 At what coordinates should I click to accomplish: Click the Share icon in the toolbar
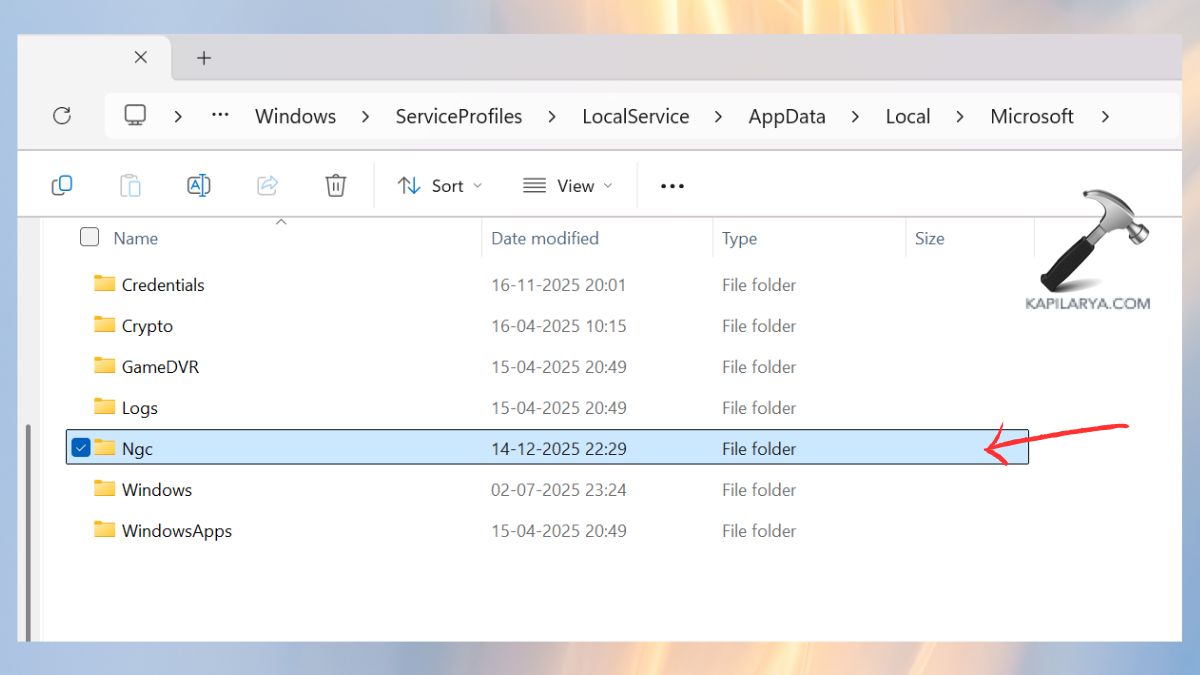tap(267, 185)
